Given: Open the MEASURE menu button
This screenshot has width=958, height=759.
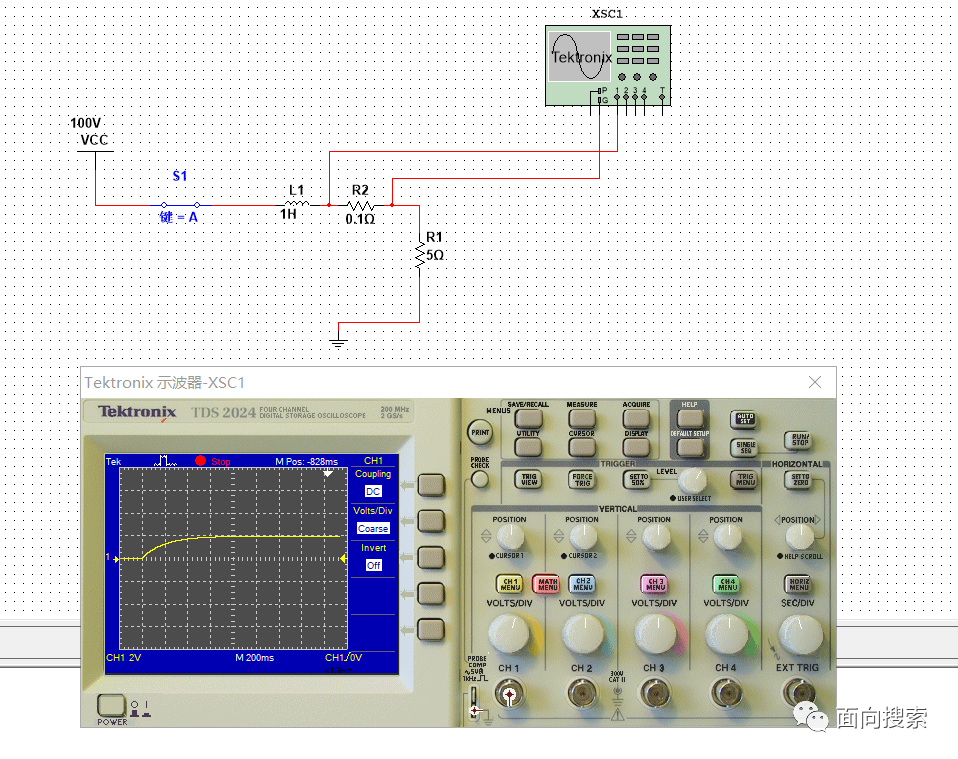Looking at the screenshot, I should pyautogui.click(x=582, y=419).
